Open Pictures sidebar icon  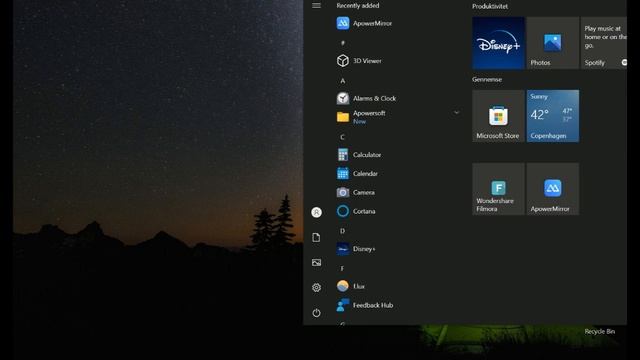click(316, 262)
